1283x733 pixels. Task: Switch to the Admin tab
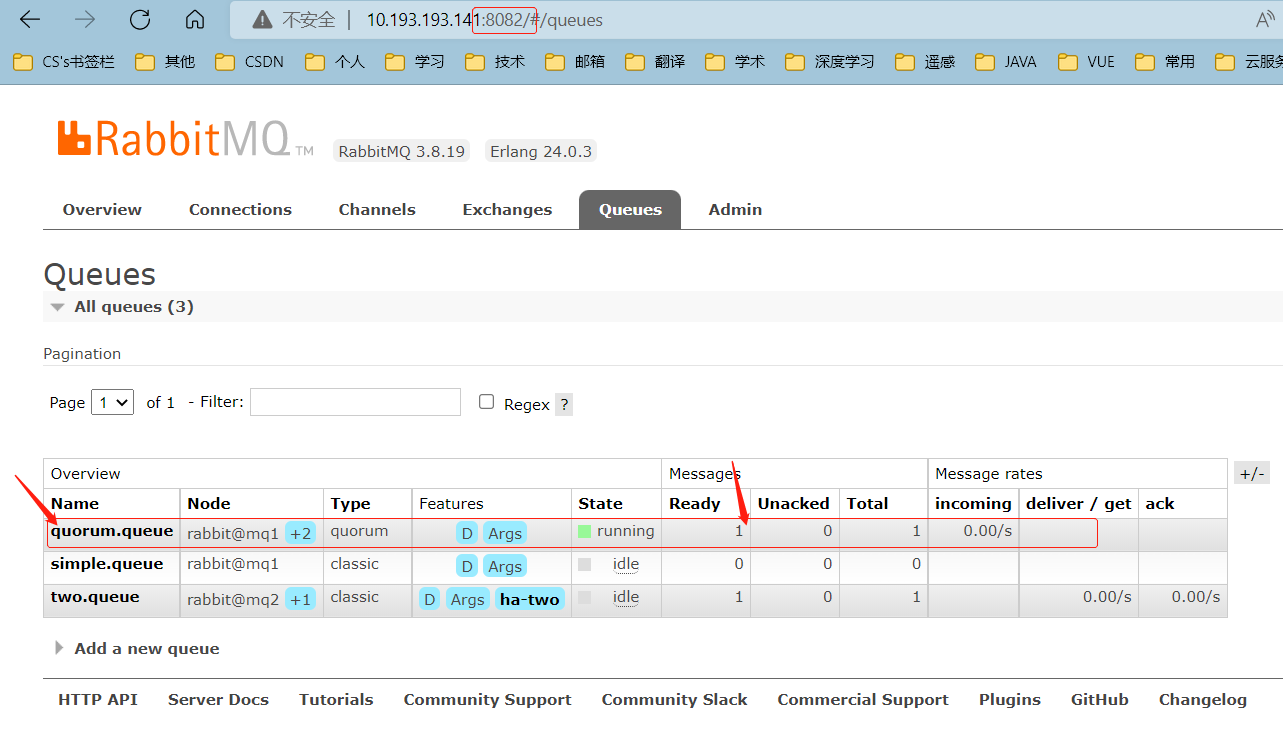(735, 209)
